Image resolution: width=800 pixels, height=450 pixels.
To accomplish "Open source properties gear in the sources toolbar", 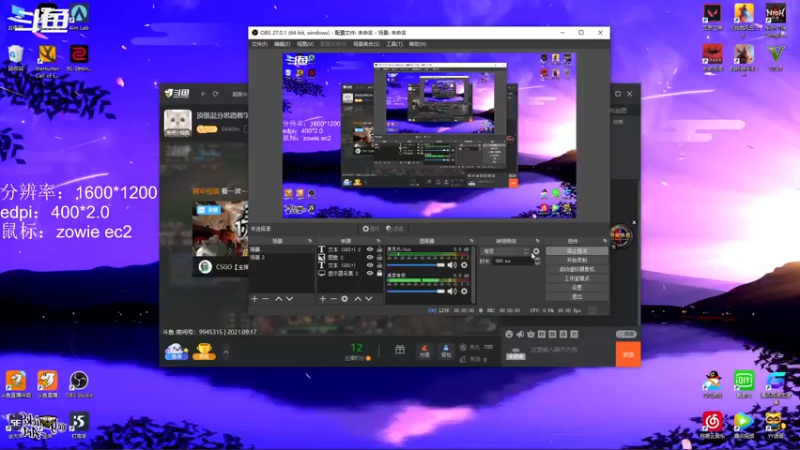I will [x=344, y=298].
